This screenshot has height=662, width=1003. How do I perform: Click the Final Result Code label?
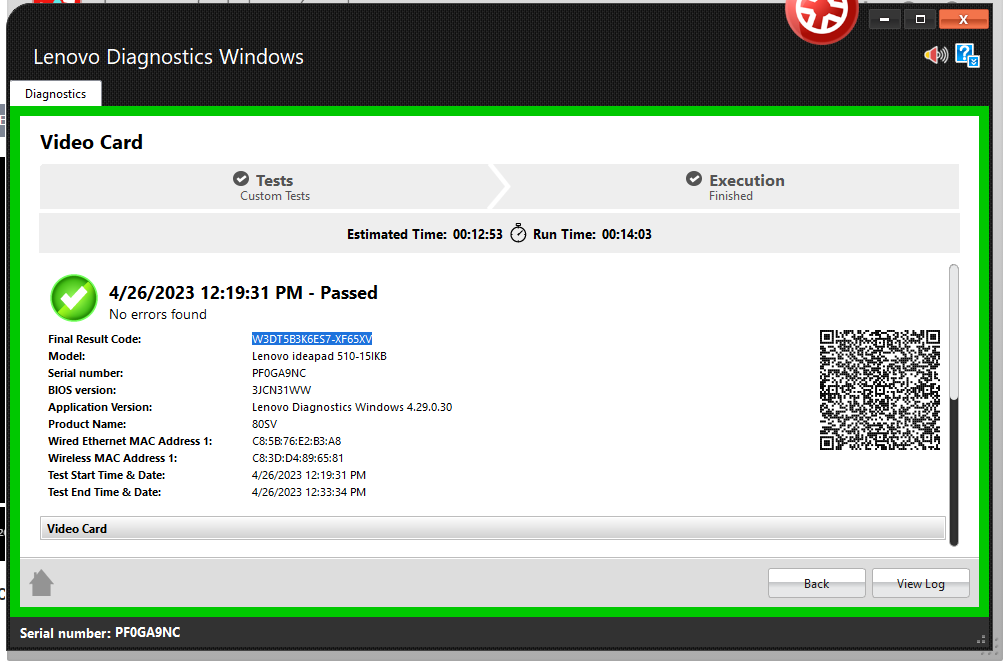(95, 339)
